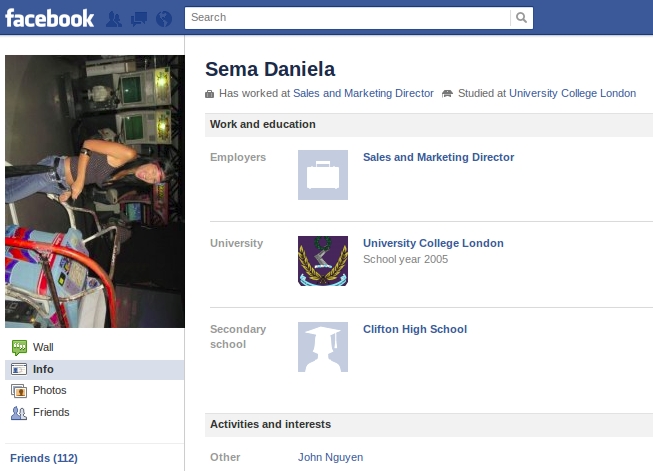Open the John Nguyen link
The height and width of the screenshot is (471, 653).
(330, 457)
